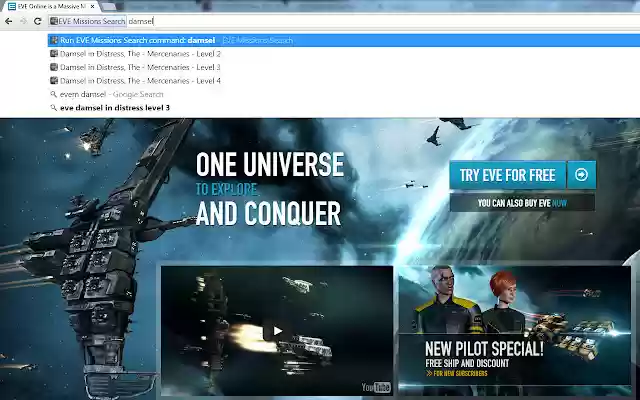Image resolution: width=640 pixels, height=400 pixels.
Task: Click TRY EVE FOR FREE button
Action: coord(507,175)
